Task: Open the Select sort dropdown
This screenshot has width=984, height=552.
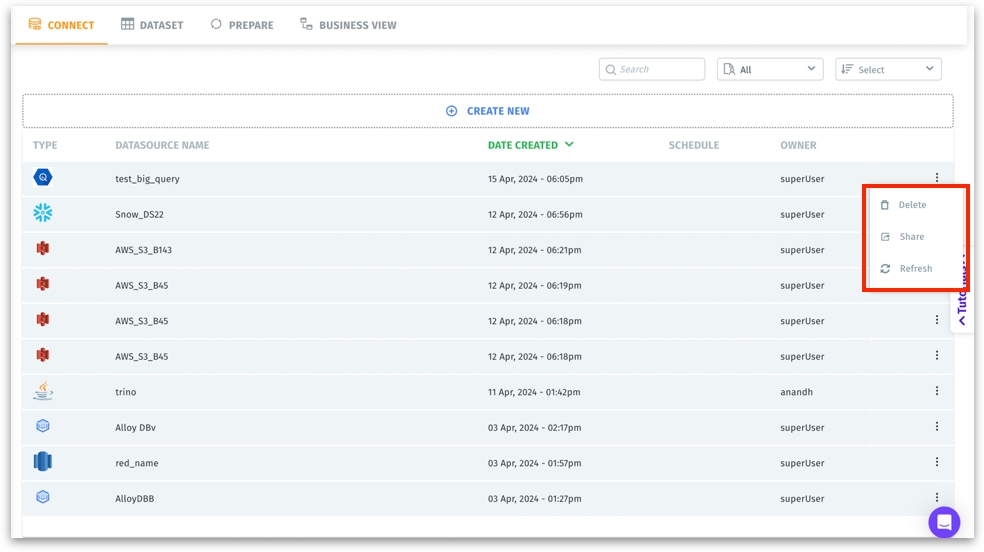Action: [x=887, y=69]
